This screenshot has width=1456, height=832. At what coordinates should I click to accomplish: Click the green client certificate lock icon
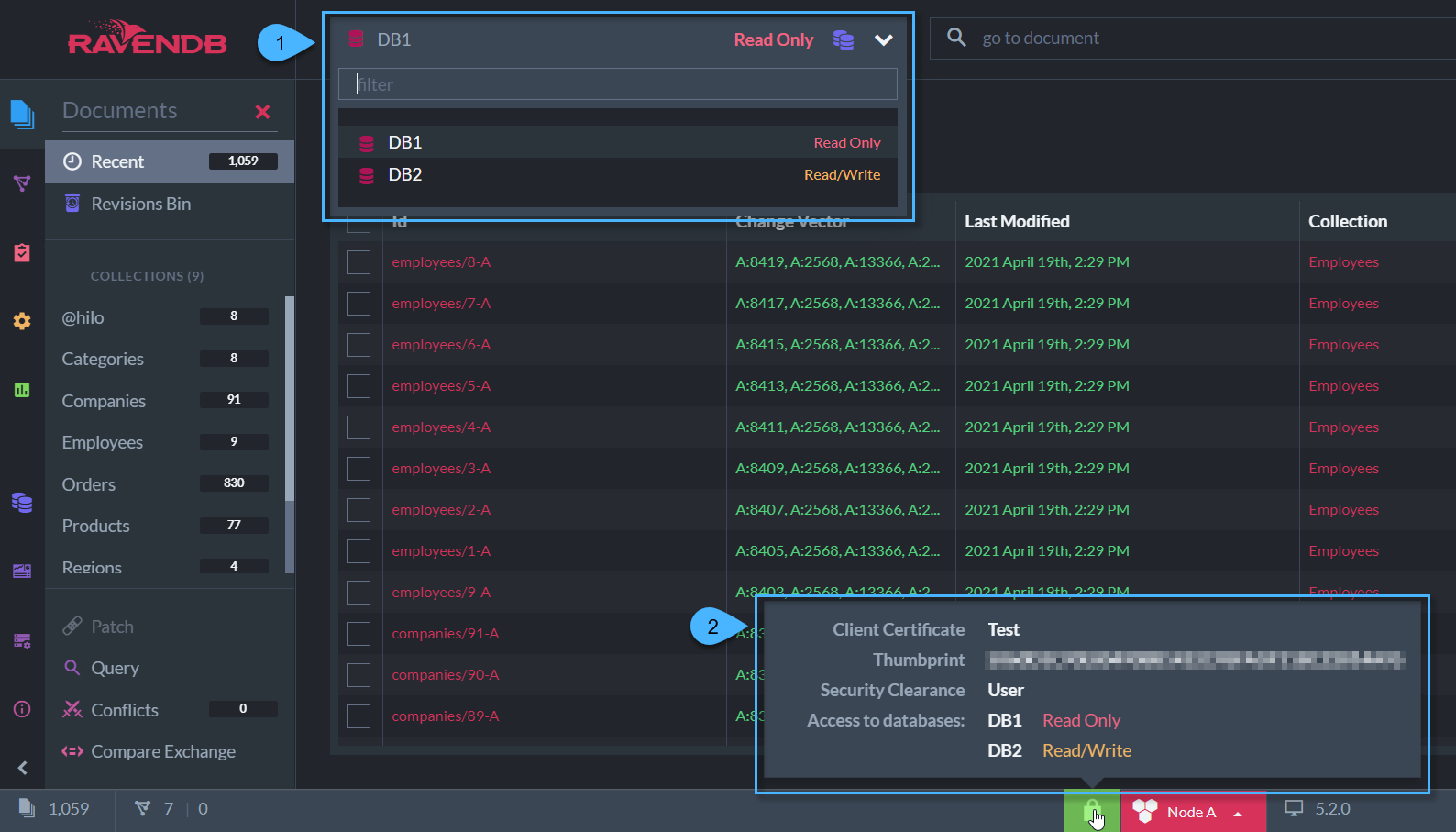(1092, 812)
